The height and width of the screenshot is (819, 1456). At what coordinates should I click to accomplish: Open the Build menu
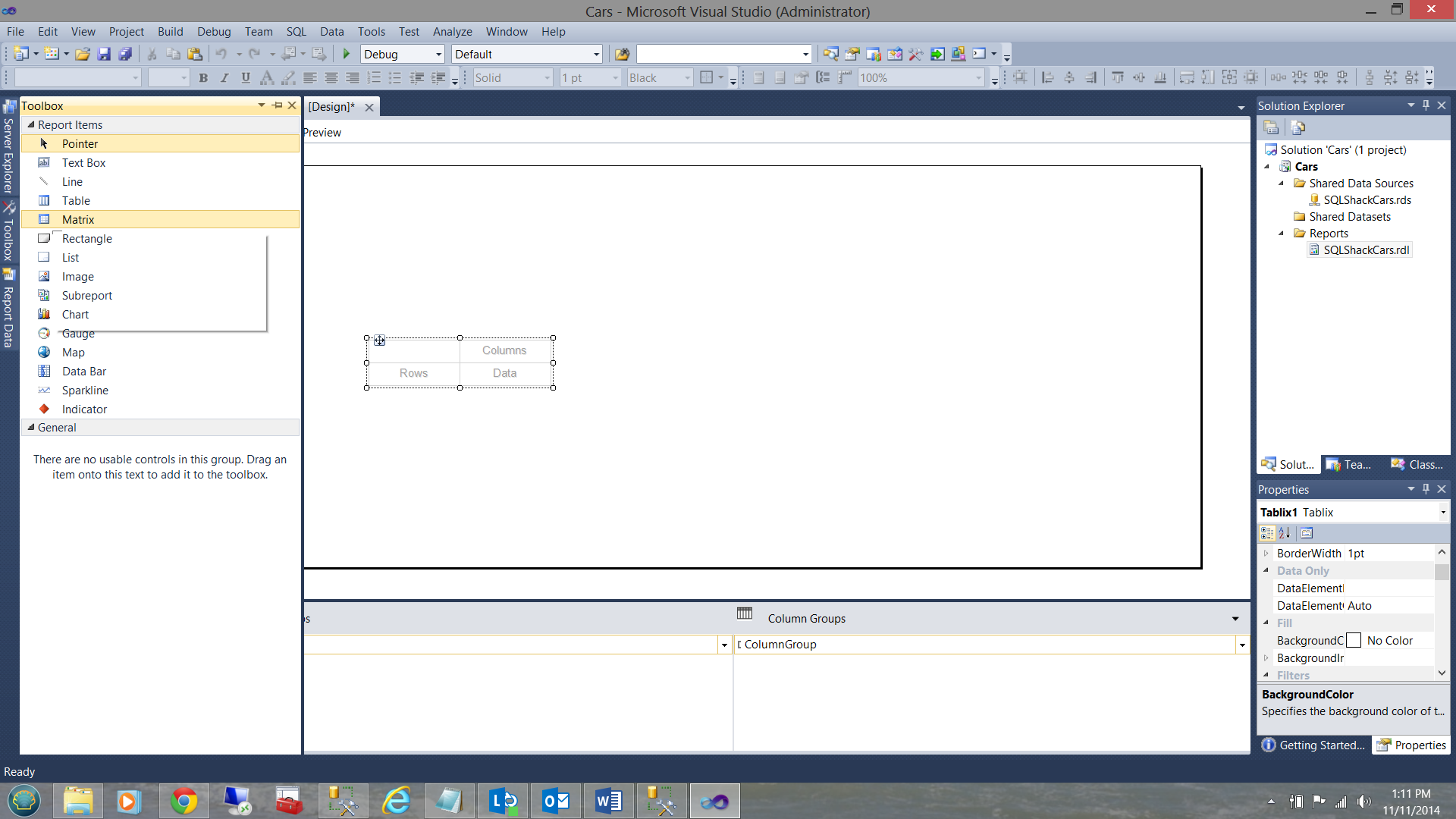pyautogui.click(x=170, y=32)
